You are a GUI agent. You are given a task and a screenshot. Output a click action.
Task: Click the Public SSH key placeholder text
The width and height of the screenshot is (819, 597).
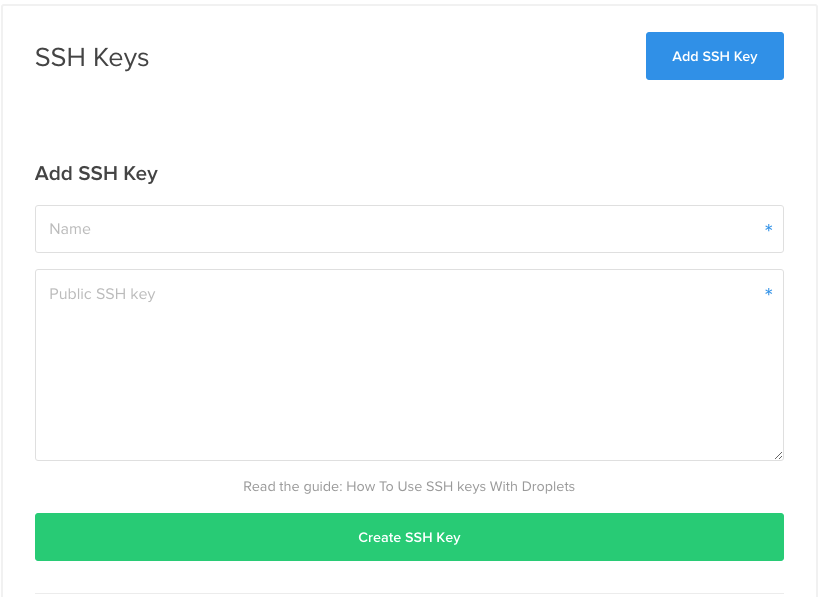point(102,294)
